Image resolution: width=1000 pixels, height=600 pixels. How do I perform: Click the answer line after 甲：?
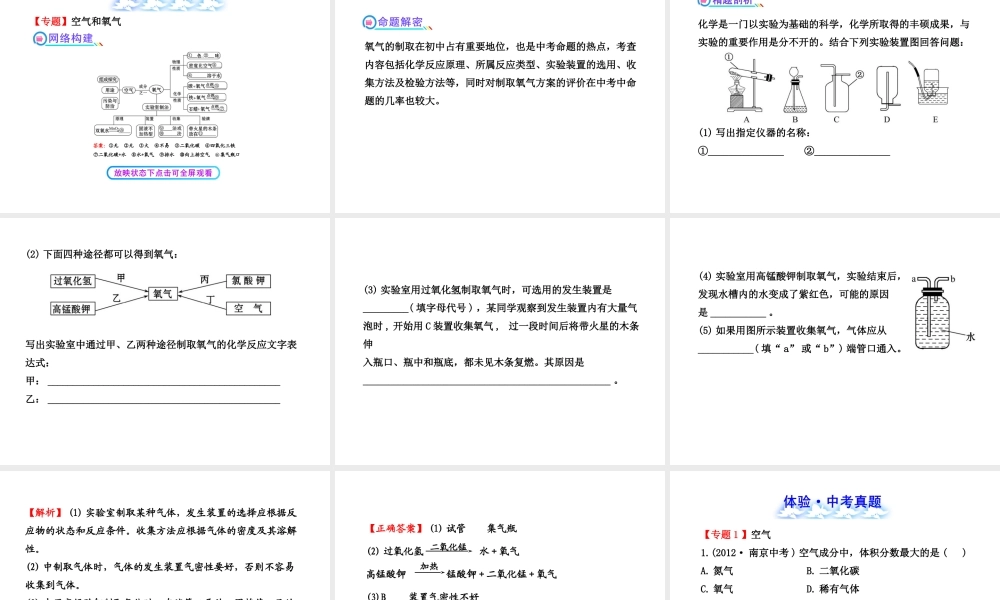pyautogui.click(x=164, y=381)
